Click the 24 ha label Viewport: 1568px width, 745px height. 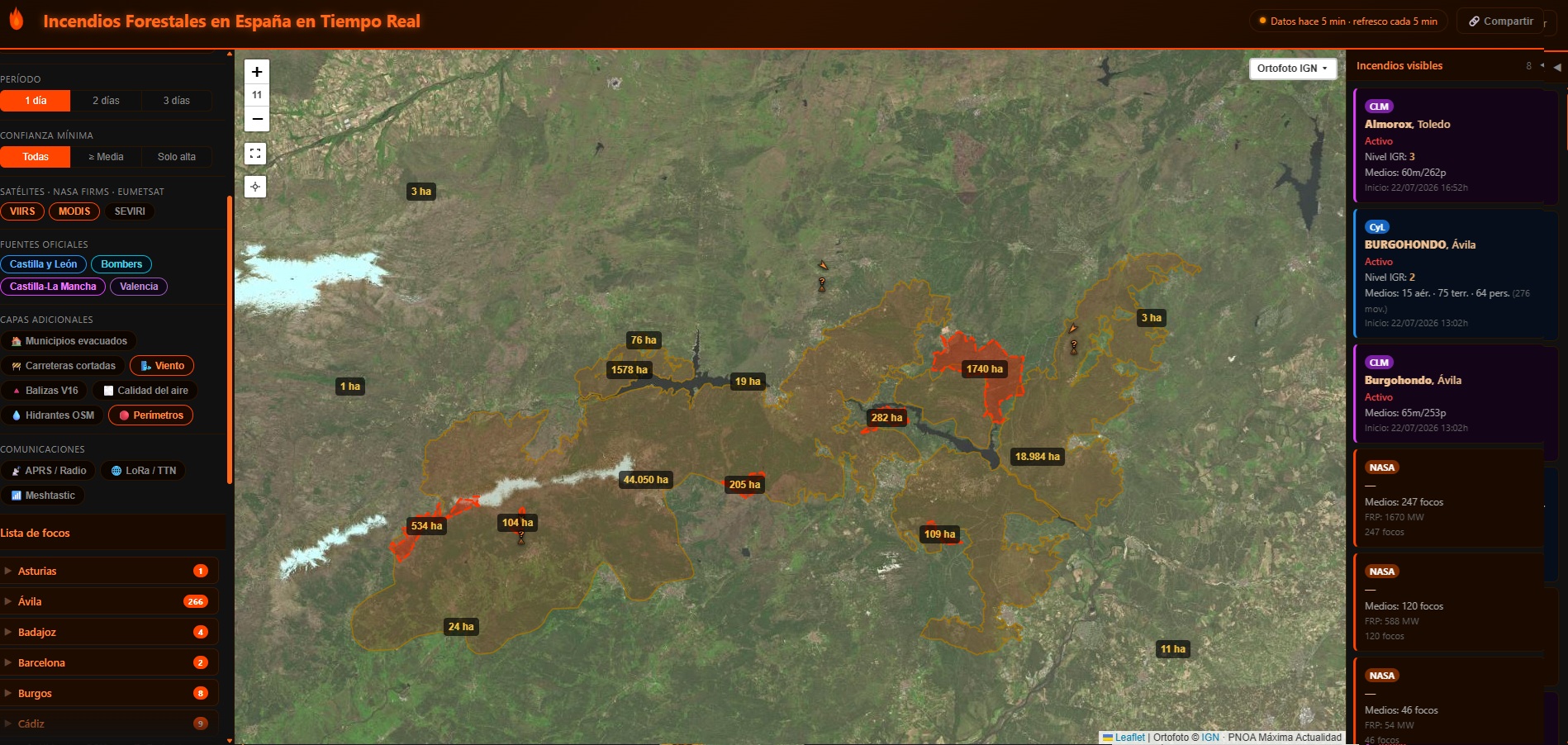pyautogui.click(x=461, y=627)
